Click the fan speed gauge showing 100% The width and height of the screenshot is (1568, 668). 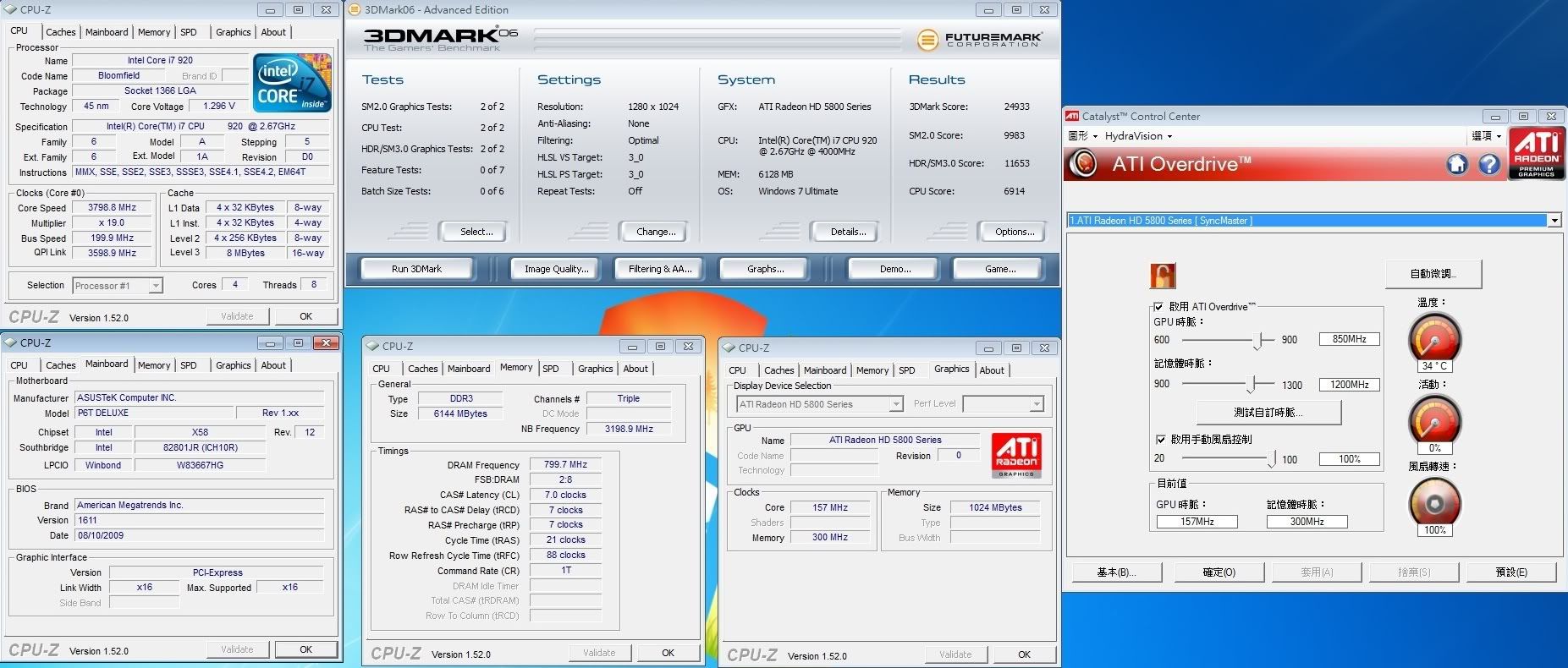click(1434, 503)
